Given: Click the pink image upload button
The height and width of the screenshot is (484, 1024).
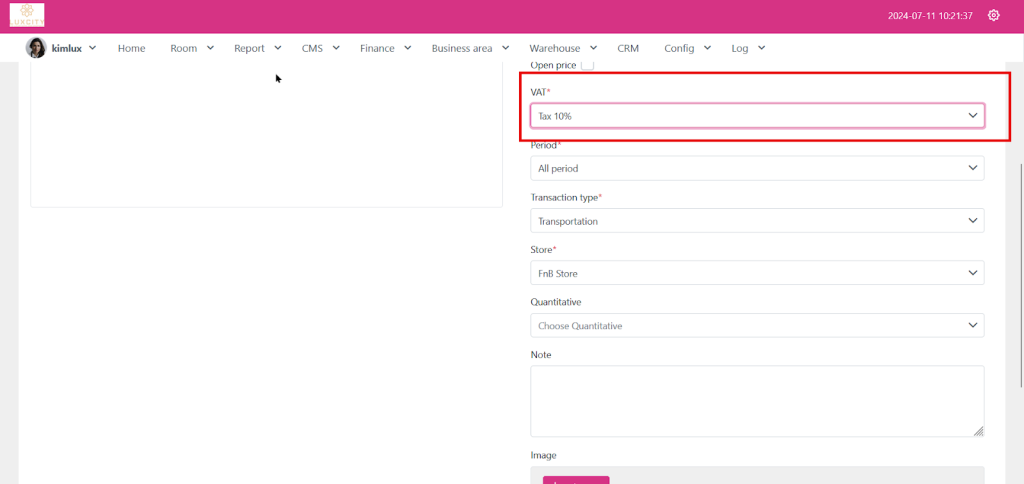Looking at the screenshot, I should point(576,479).
